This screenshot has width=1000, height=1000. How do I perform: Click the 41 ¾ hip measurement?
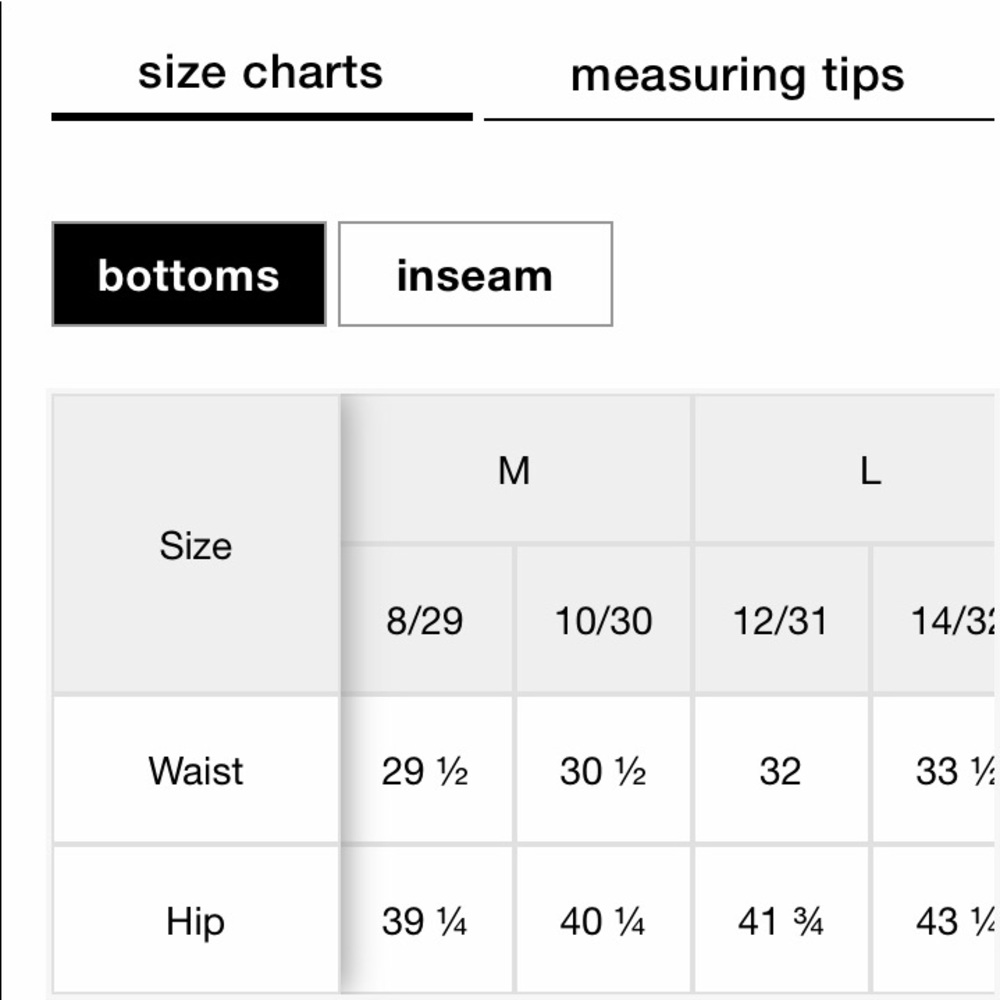tap(780, 921)
